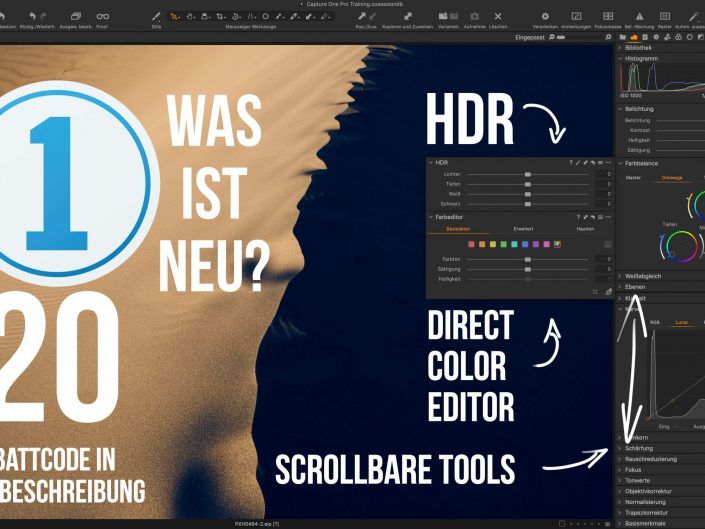Toggle the Raster grid icon
Image resolution: width=705 pixels, height=529 pixels.
click(x=665, y=16)
